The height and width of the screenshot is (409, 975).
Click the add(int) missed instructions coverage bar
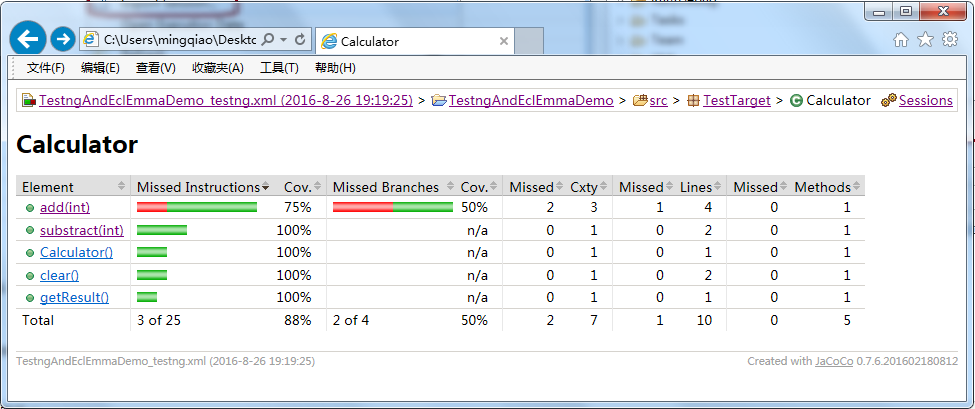coord(196,207)
